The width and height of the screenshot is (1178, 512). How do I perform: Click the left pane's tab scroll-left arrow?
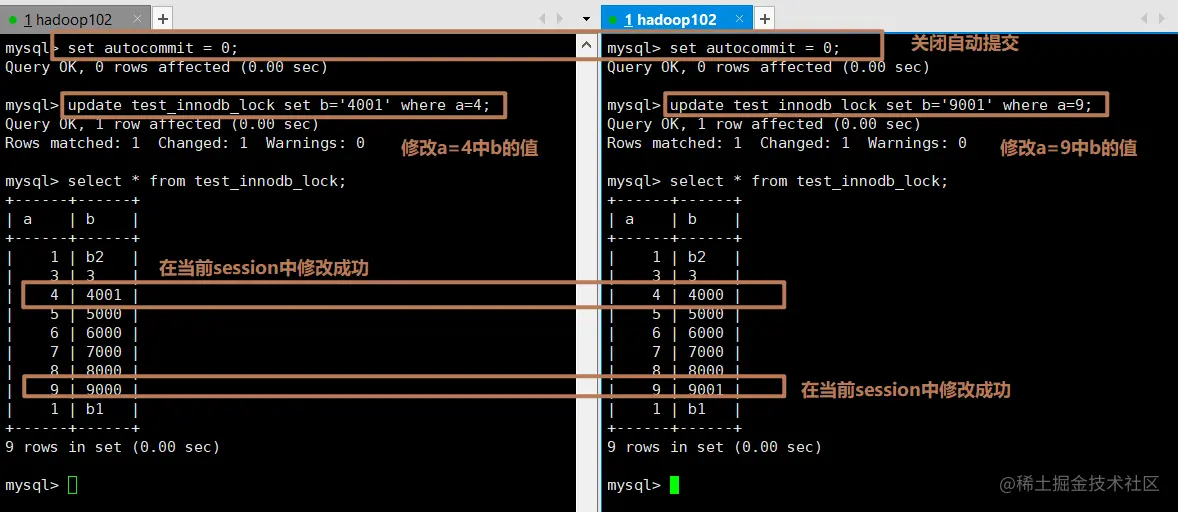click(x=542, y=18)
